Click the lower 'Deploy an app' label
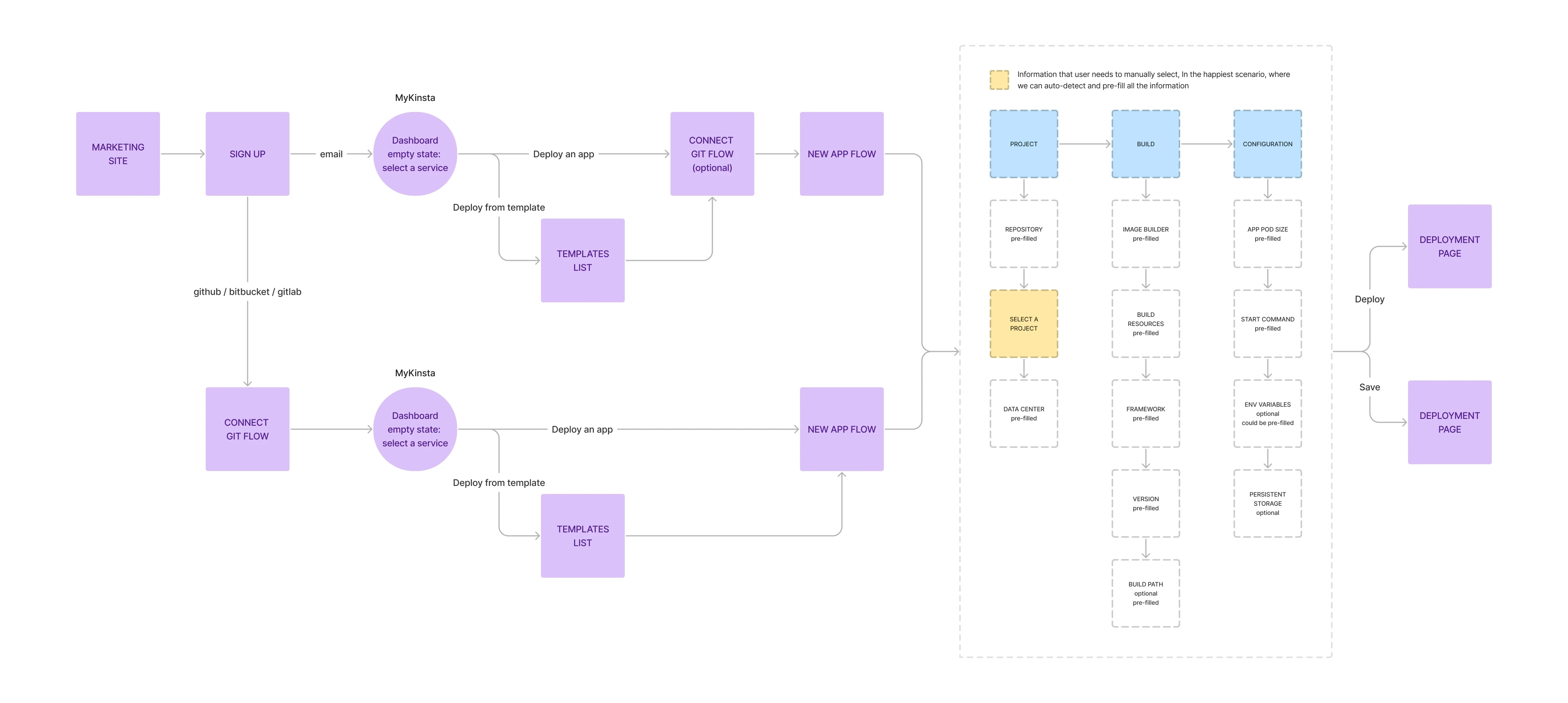This screenshot has height=703, width=1568. (582, 429)
